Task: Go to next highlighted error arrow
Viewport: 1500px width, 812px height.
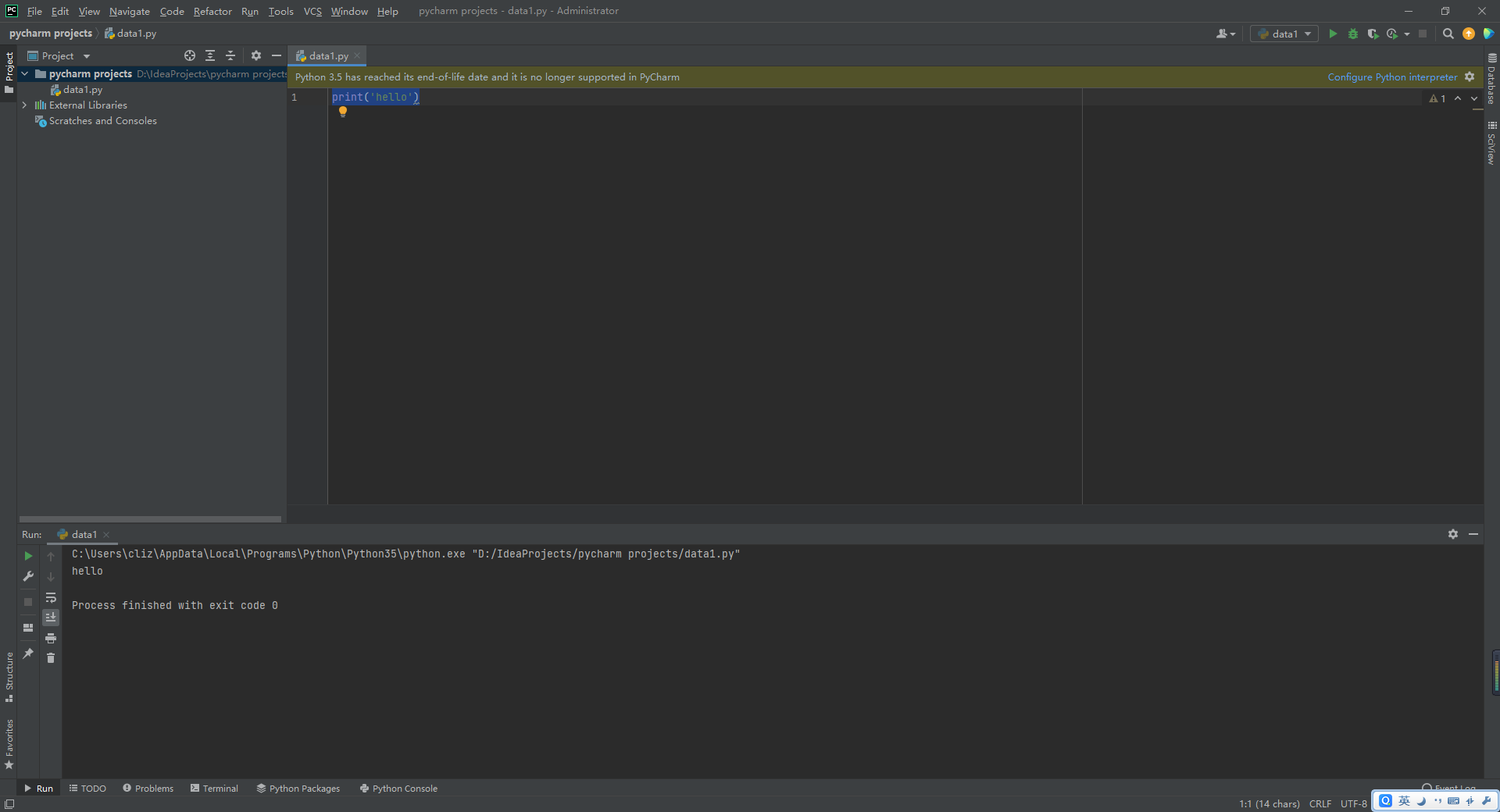Action: click(x=1474, y=98)
